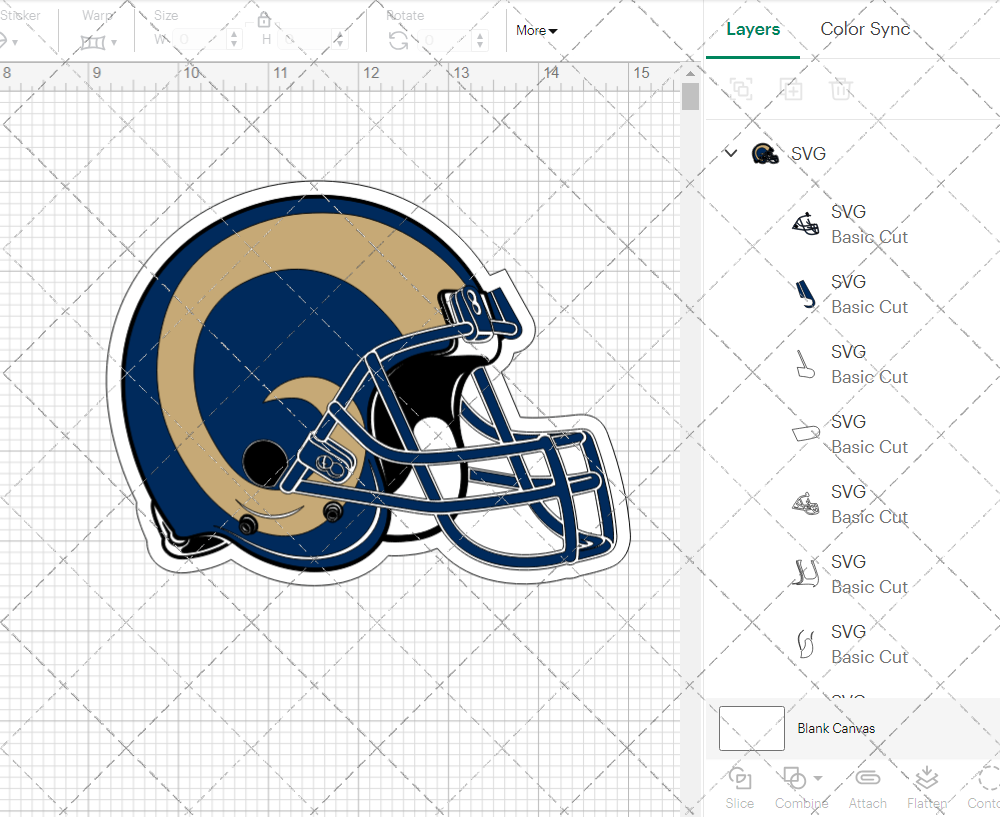
Task: Select the Slice tool
Action: click(x=739, y=788)
